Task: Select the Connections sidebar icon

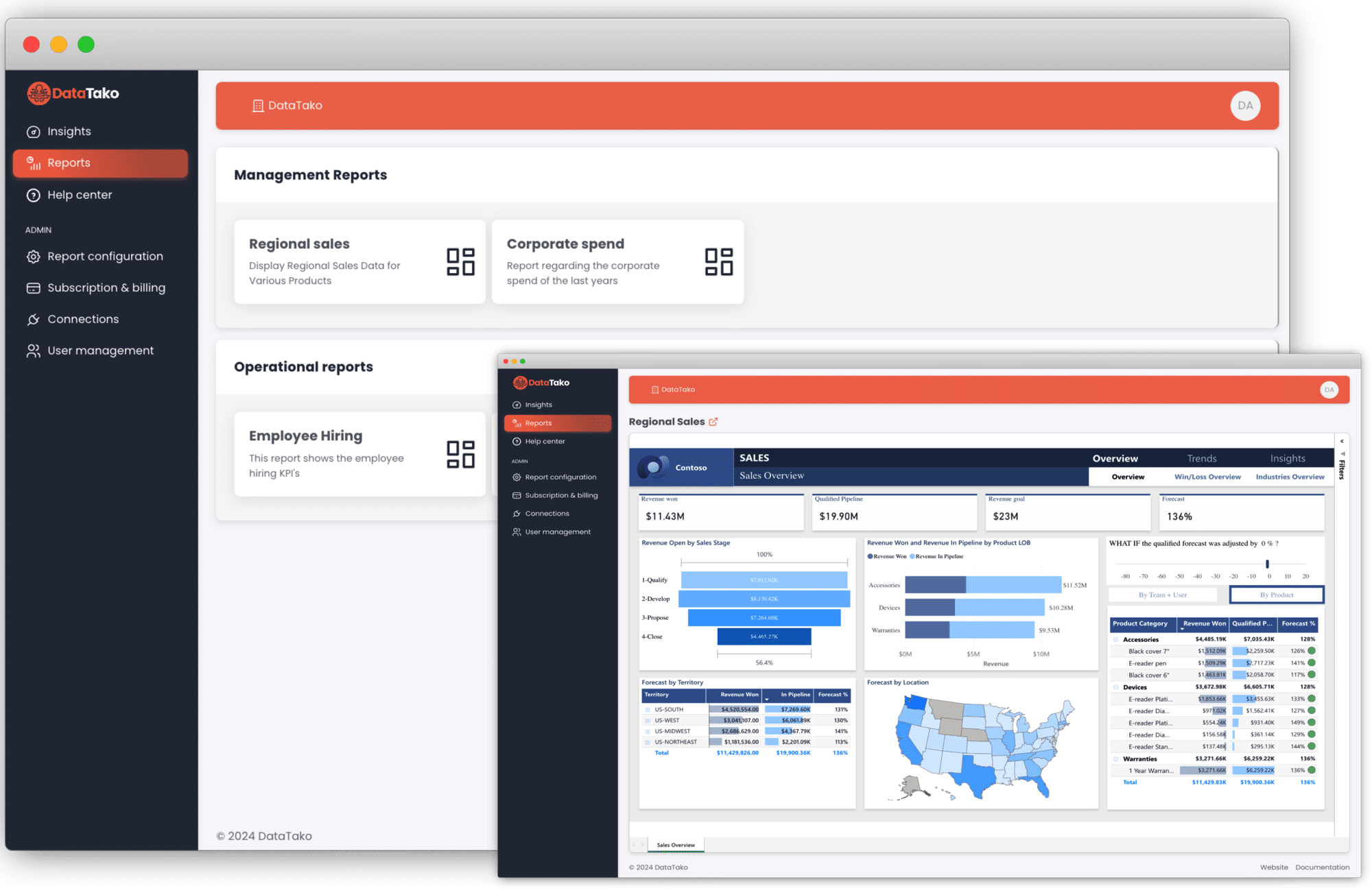Action: [34, 319]
